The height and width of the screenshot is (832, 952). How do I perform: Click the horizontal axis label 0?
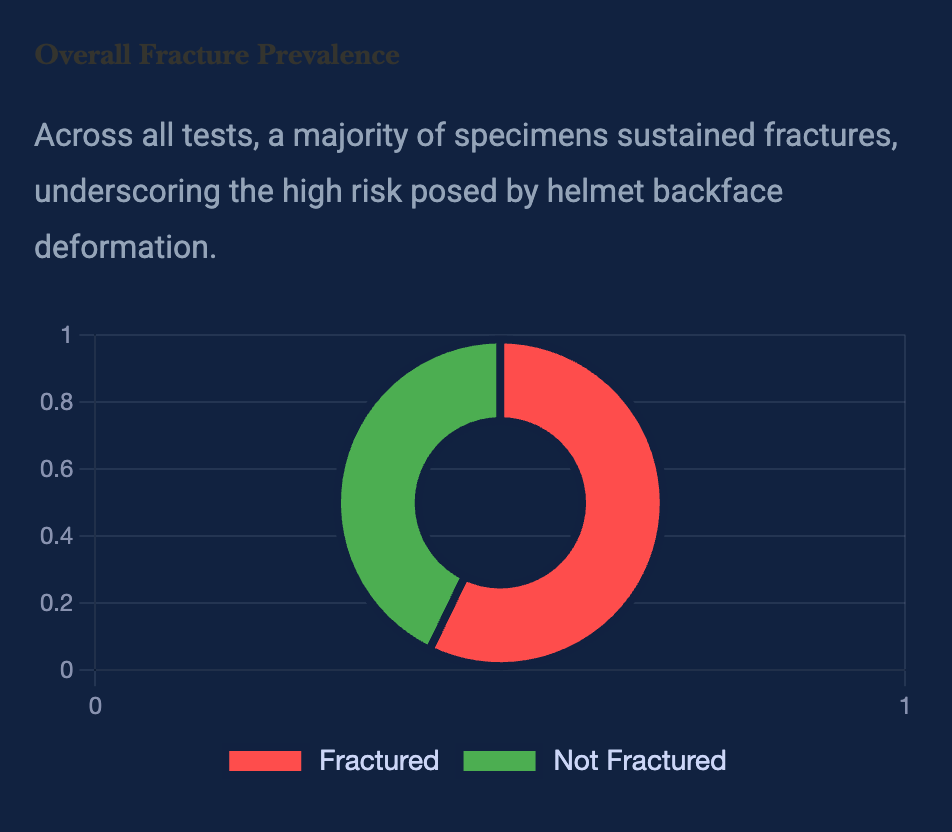(95, 706)
